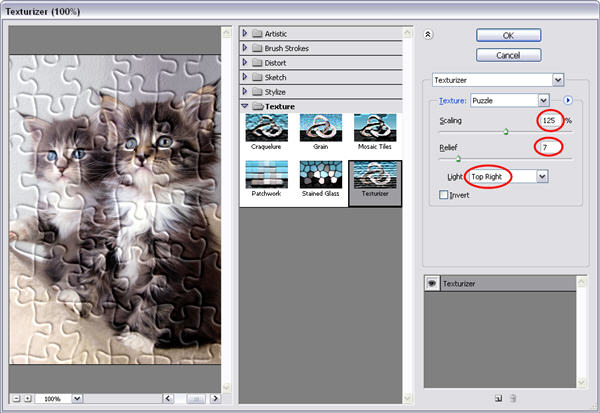Open the Light direction dropdown
600x413 pixels.
pos(542,176)
